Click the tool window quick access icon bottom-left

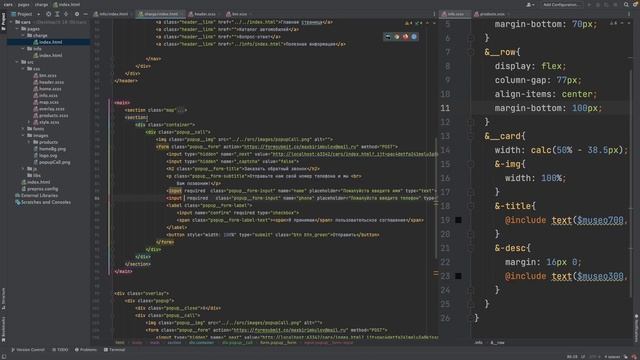[x=4, y=357]
